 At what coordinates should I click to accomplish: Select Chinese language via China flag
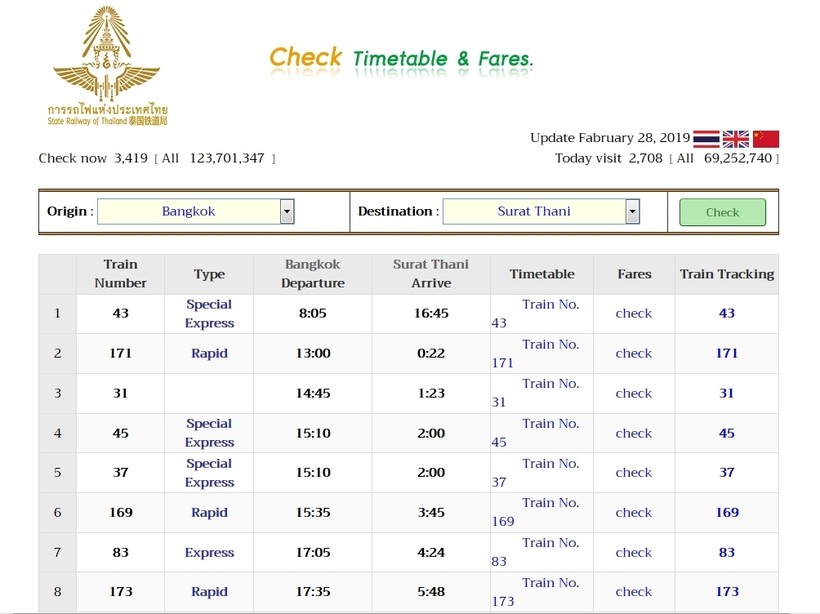point(766,139)
